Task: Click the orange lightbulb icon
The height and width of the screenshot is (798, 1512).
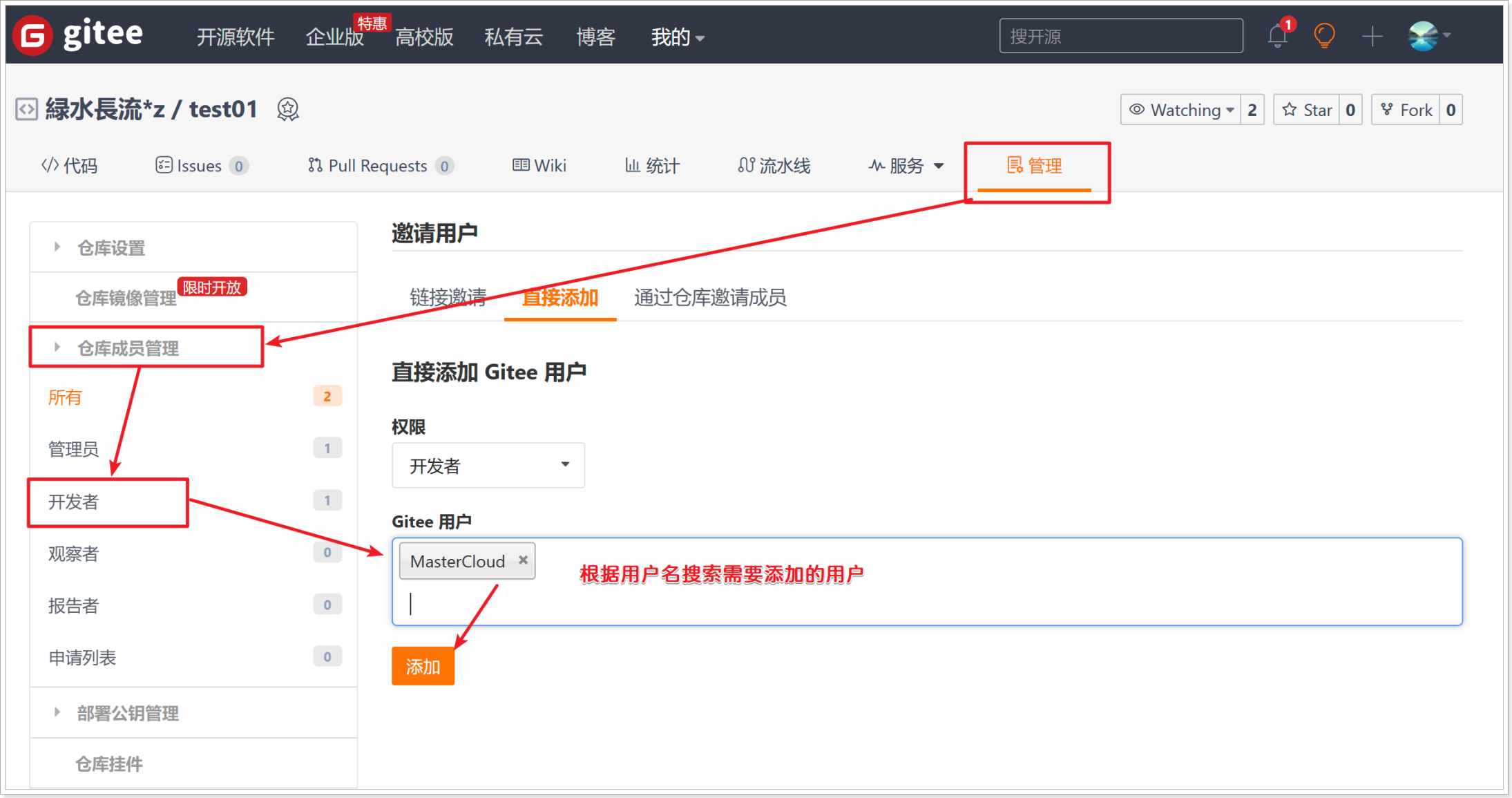Action: 1323,36
